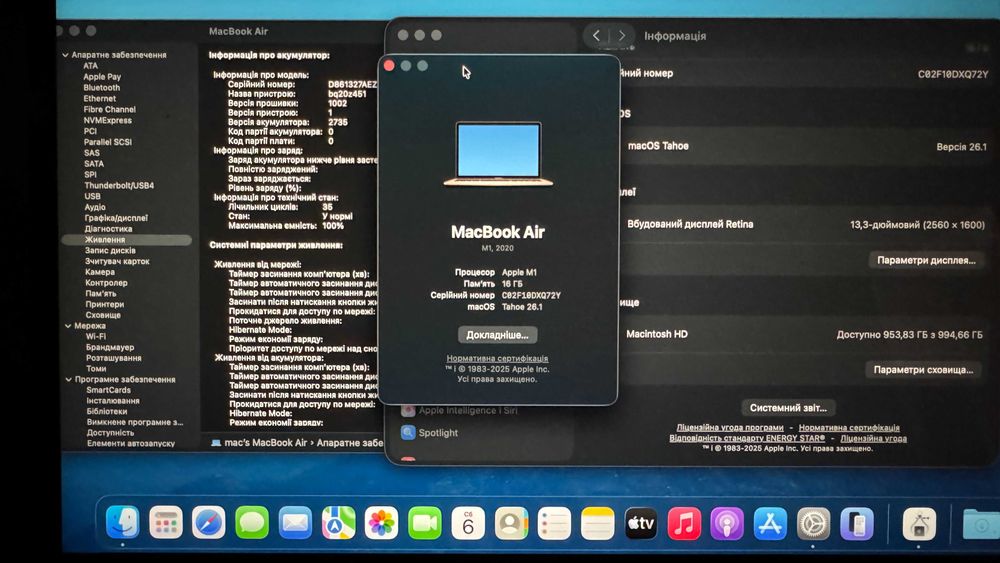Select 'Живлення' in hardware tree
Screen dimensions: 1000x563
(x=126, y=240)
